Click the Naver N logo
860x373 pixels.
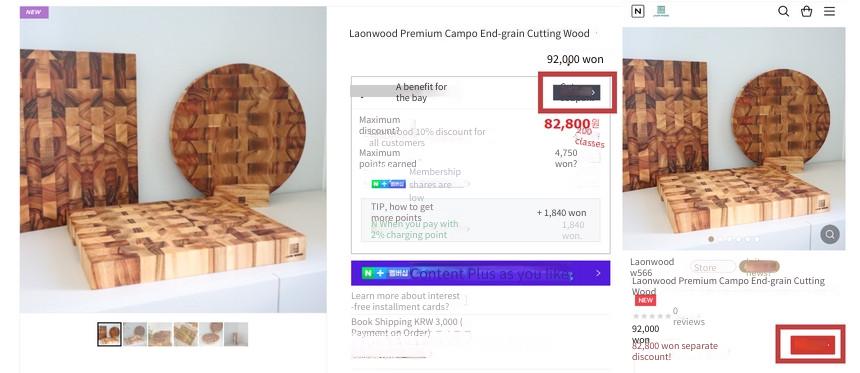click(x=638, y=12)
